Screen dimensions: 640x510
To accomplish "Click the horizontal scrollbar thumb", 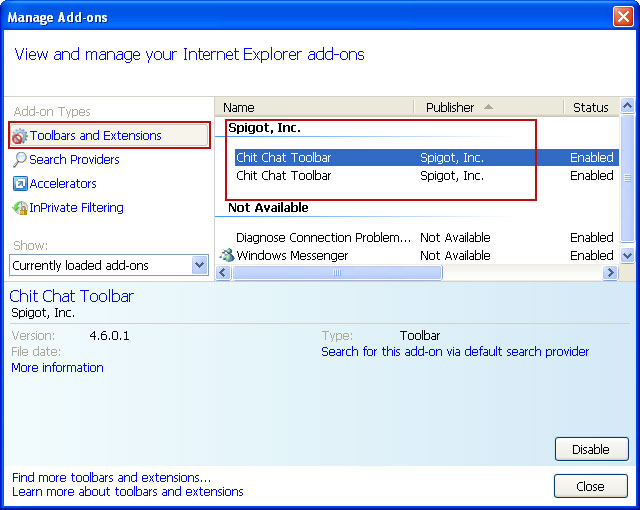I will point(337,273).
